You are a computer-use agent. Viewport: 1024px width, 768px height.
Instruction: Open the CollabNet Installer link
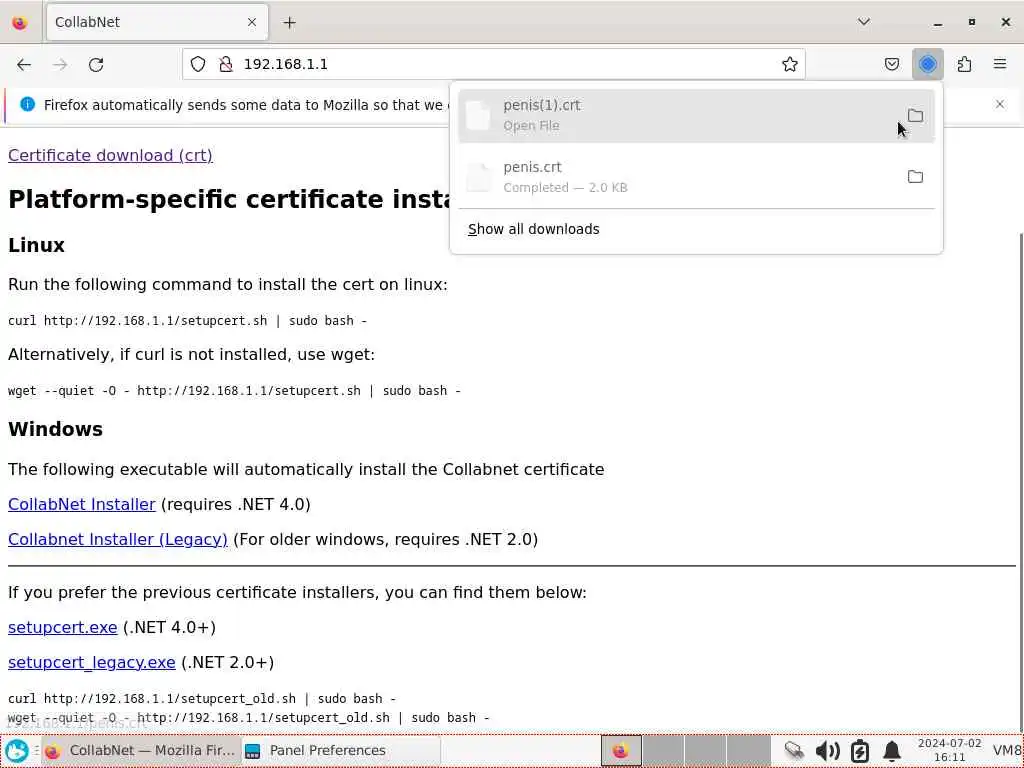[82, 504]
